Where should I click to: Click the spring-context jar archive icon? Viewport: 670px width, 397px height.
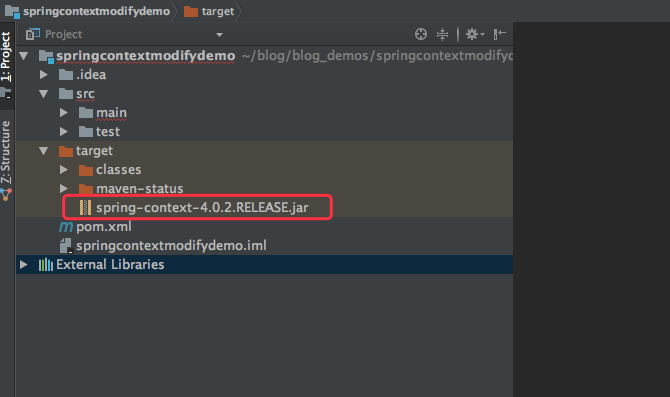click(85, 208)
